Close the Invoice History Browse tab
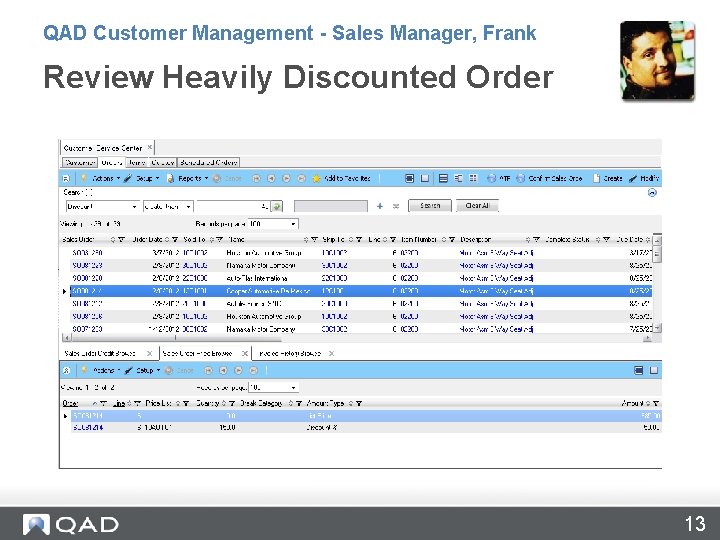 point(332,353)
